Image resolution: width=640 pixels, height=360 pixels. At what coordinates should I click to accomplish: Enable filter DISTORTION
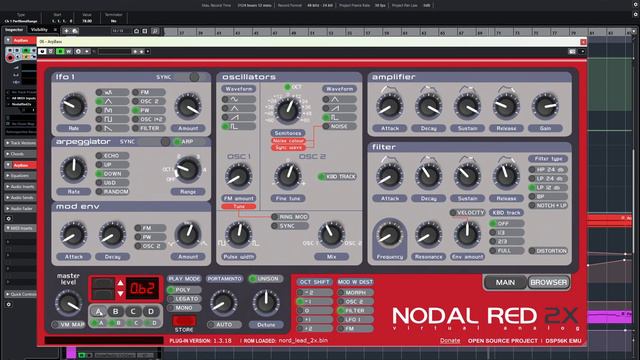pos(548,251)
